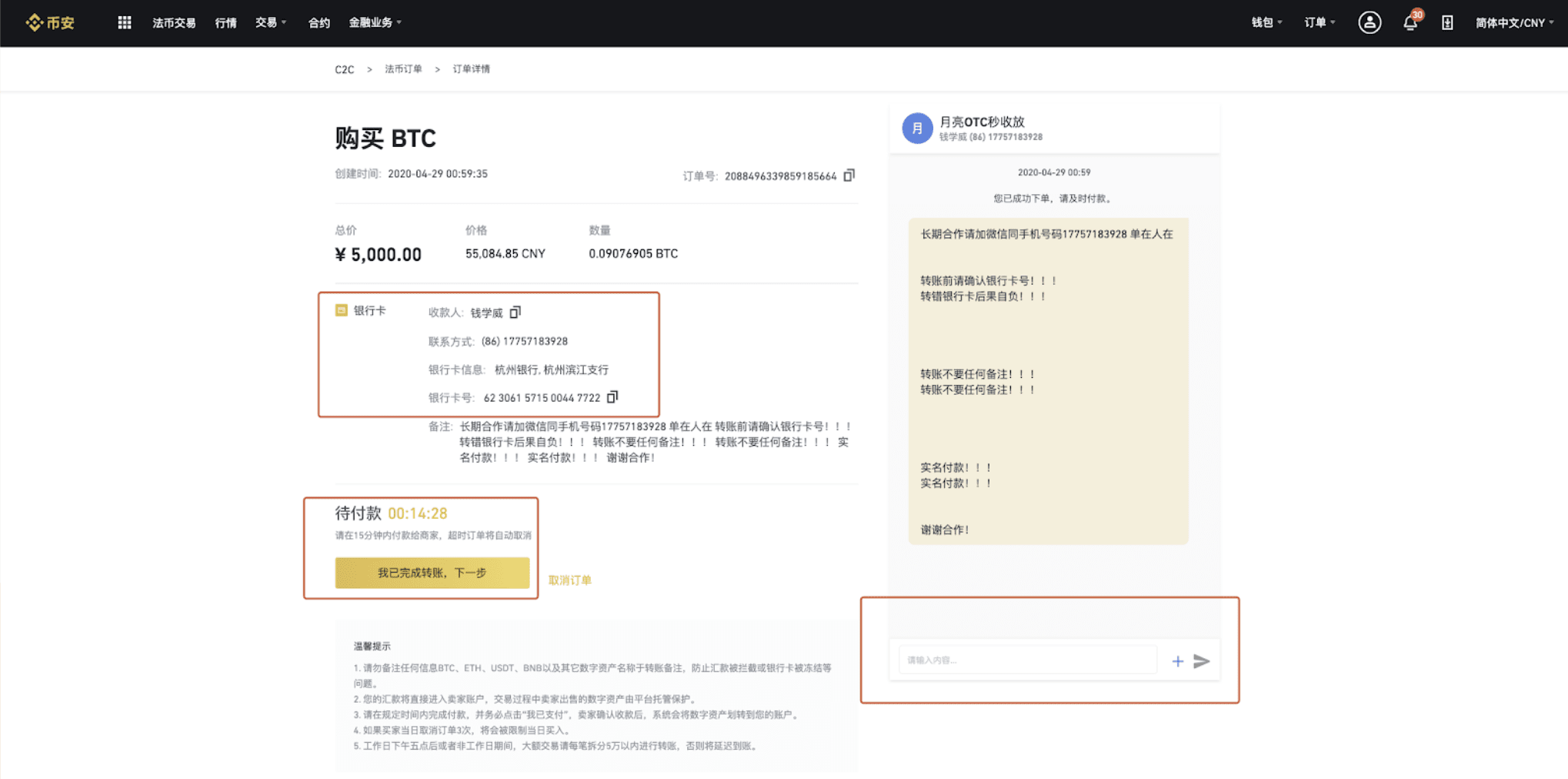Send the chat message with arrow icon
1568x779 pixels.
point(1202,661)
